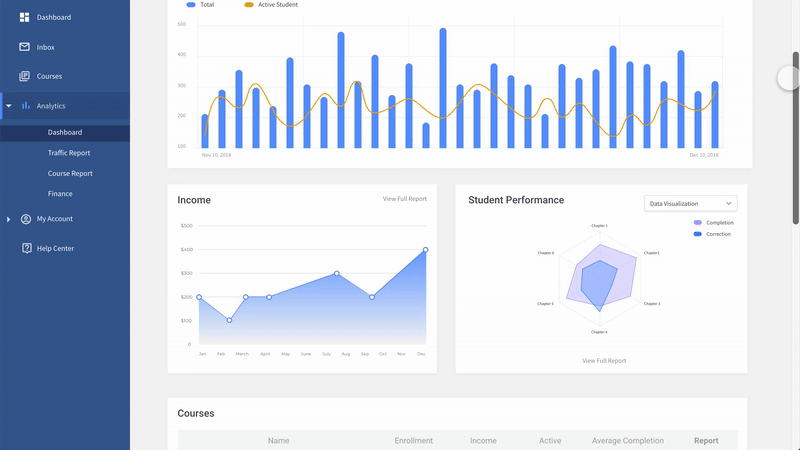Click the Dashboard grid icon in sidebar
The height and width of the screenshot is (450, 800).
[x=24, y=17]
